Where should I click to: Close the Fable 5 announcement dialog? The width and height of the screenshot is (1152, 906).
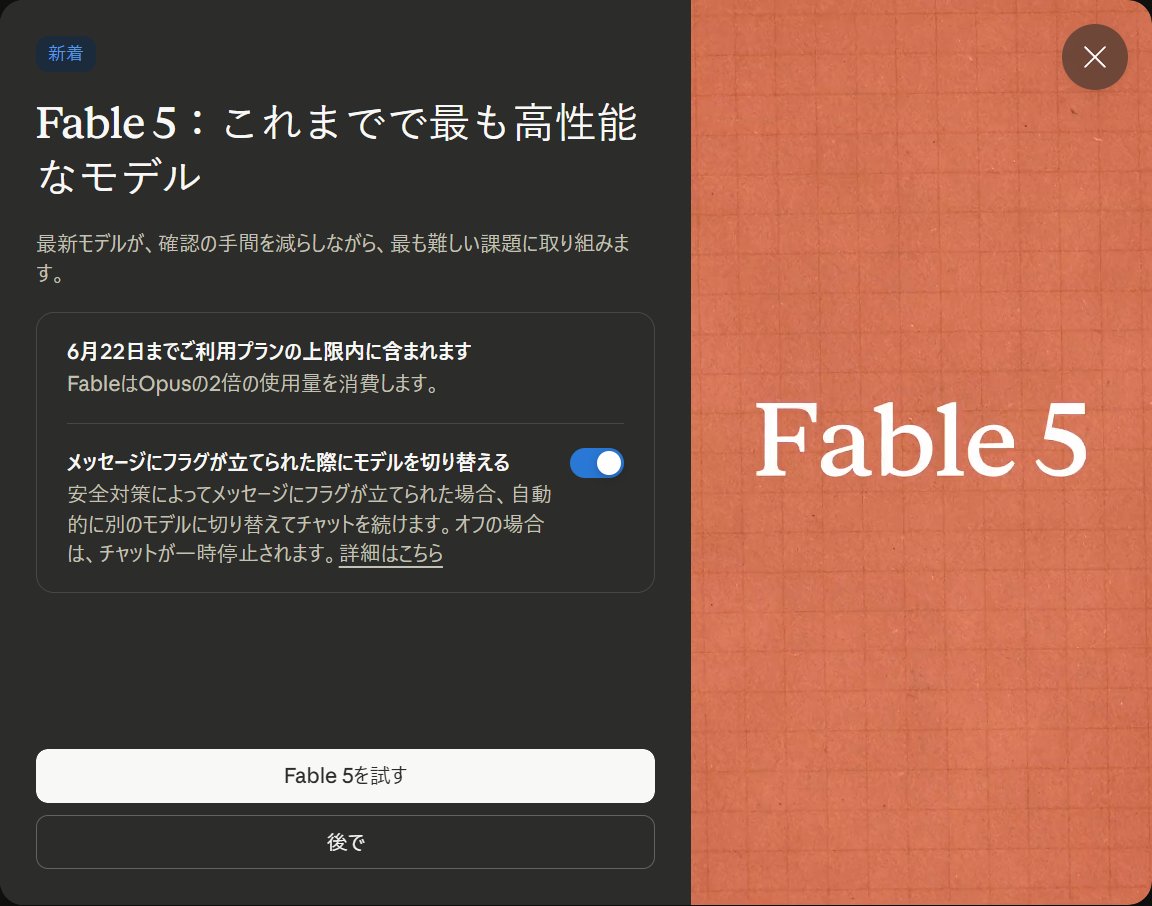point(1094,57)
